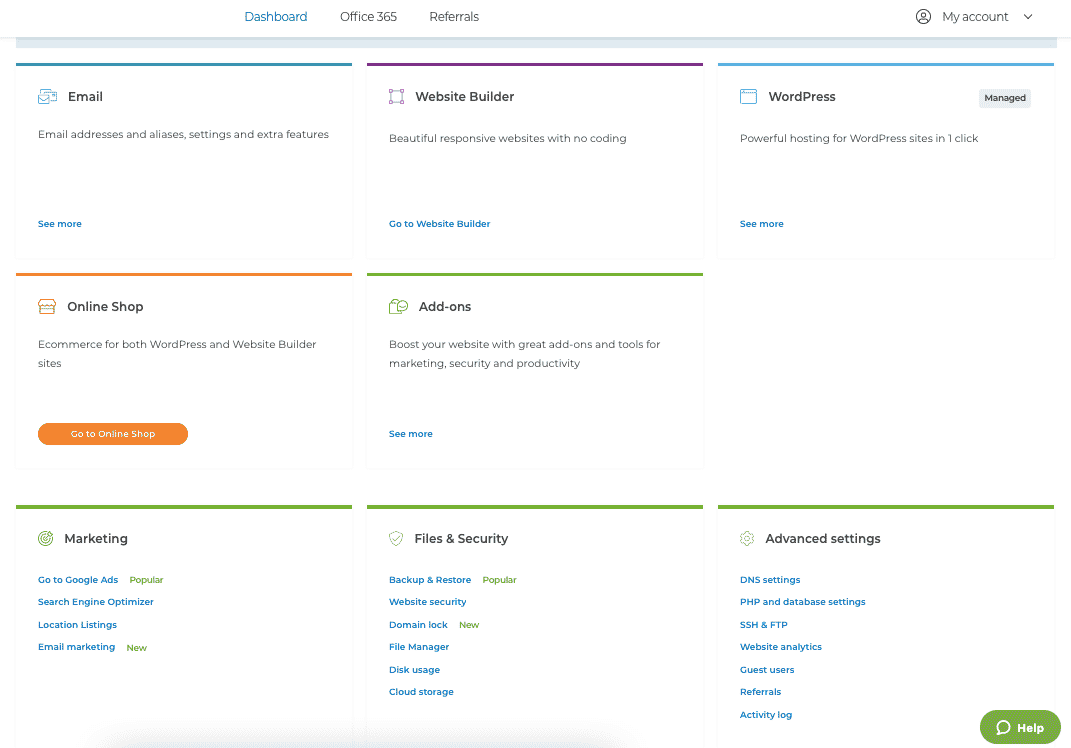Open Backup & Restore

(430, 580)
